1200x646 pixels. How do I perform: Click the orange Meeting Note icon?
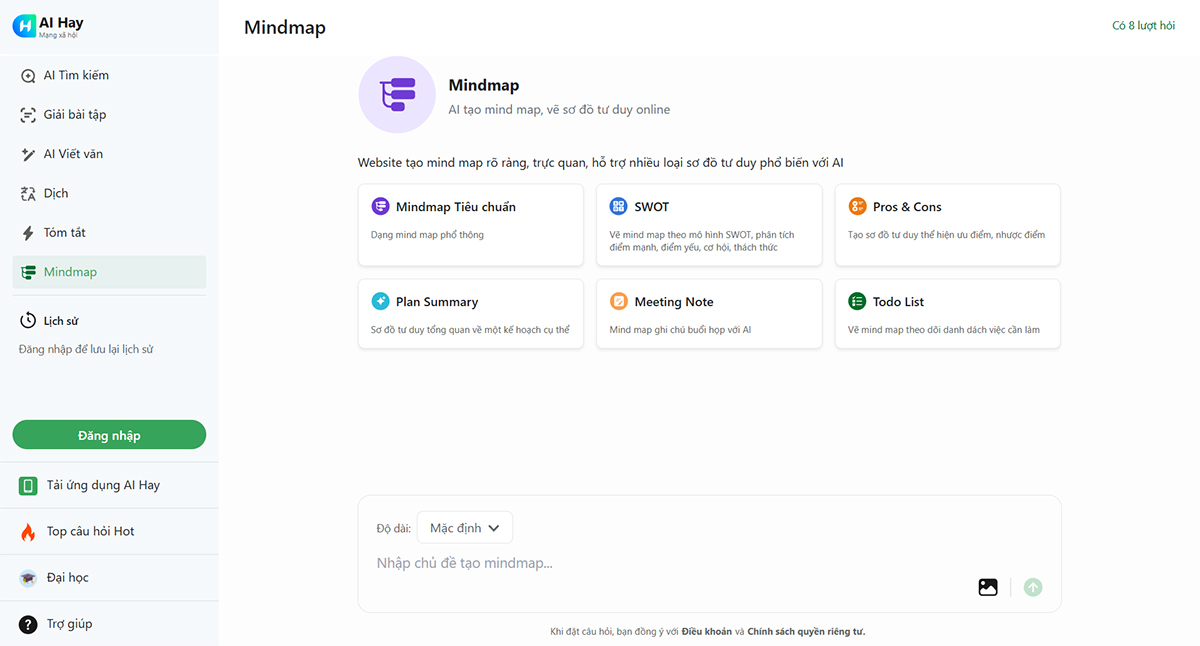tap(619, 301)
